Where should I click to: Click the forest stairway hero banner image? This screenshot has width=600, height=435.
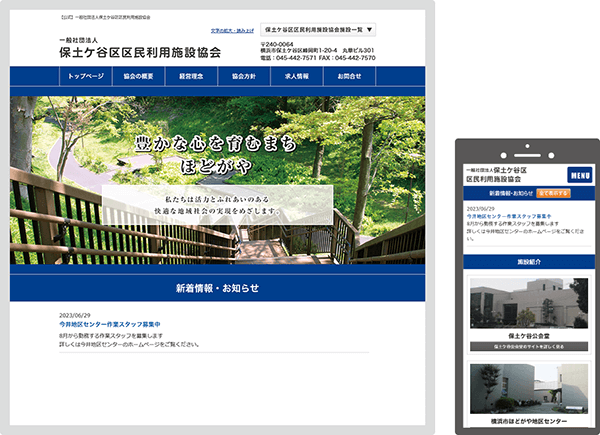pyautogui.click(x=217, y=180)
